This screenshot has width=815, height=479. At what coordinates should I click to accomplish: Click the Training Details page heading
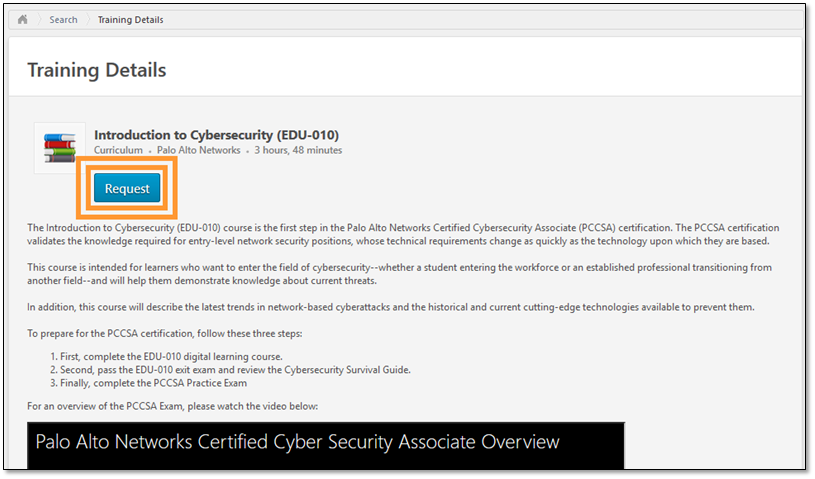[96, 70]
